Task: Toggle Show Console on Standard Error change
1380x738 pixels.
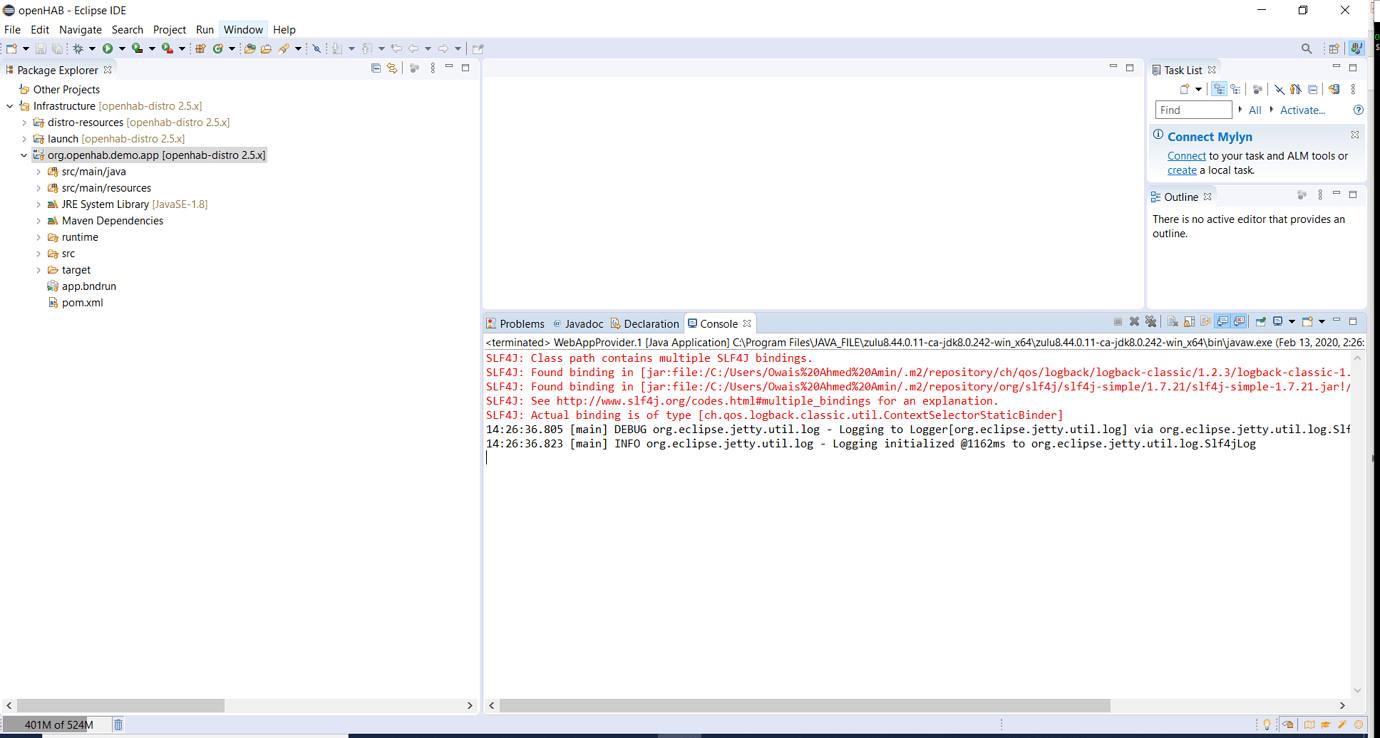Action: click(1239, 322)
